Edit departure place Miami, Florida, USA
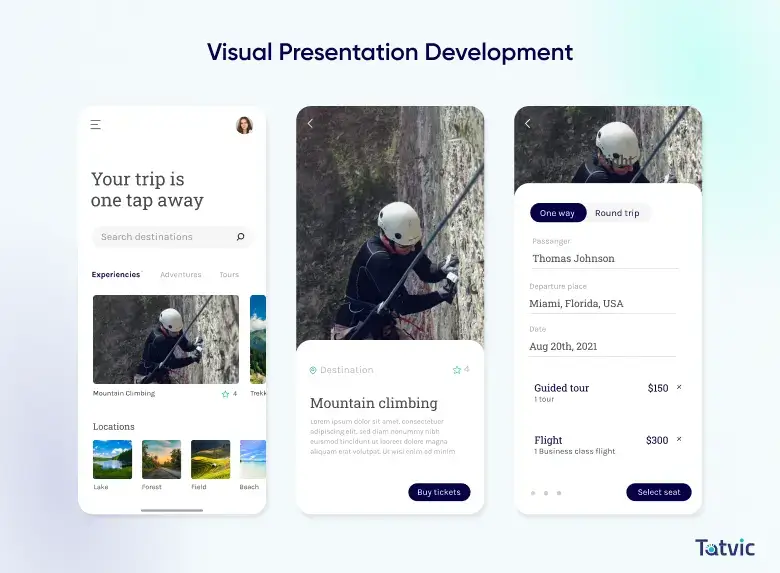The image size is (780, 573). 602,303
